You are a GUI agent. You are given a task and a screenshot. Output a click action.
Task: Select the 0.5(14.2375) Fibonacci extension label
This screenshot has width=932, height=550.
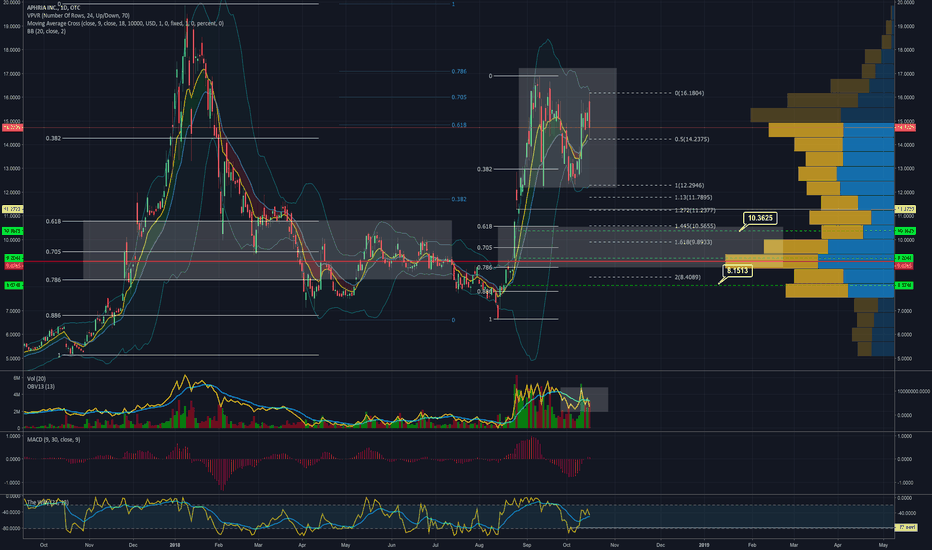(x=692, y=139)
